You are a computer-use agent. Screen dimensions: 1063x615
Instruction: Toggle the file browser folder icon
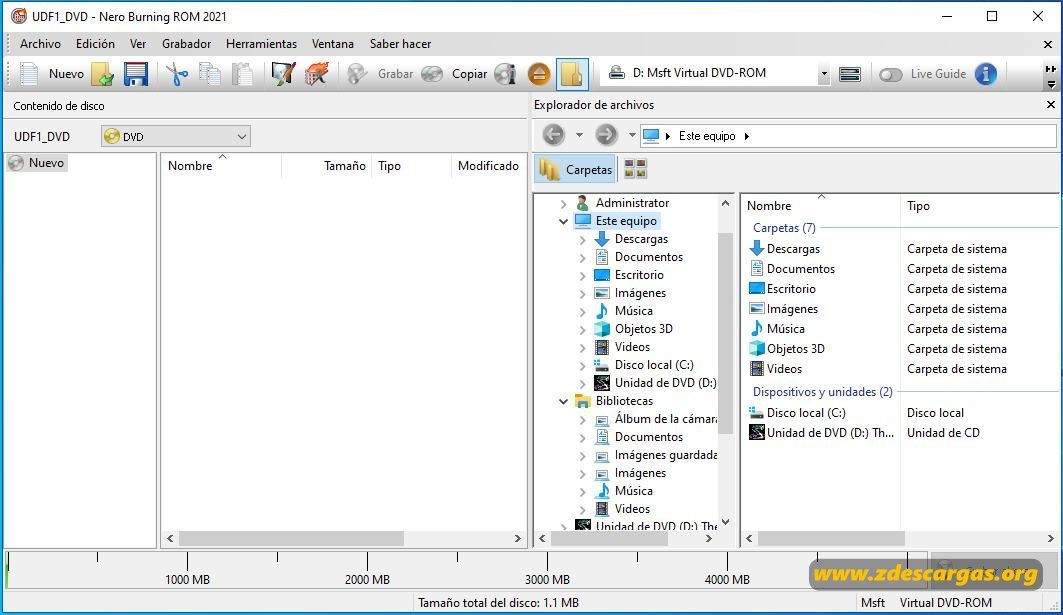pos(572,74)
